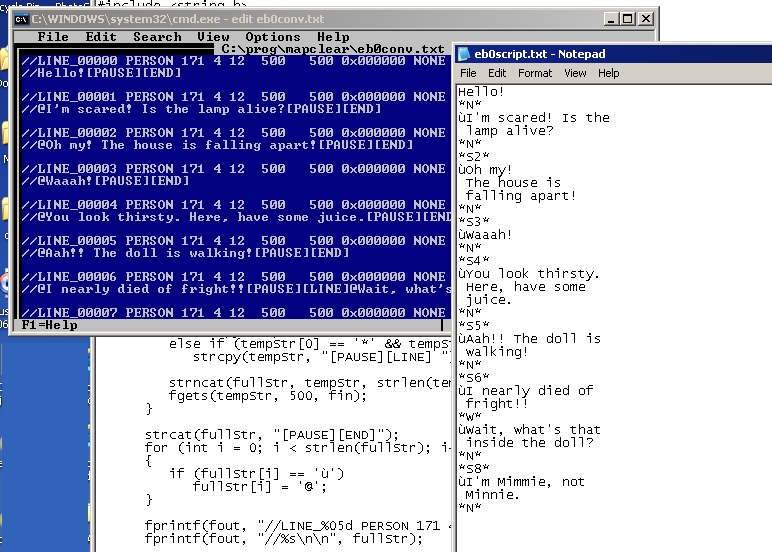772x552 pixels.
Task: Open Notepad's Help menu
Action: (609, 73)
